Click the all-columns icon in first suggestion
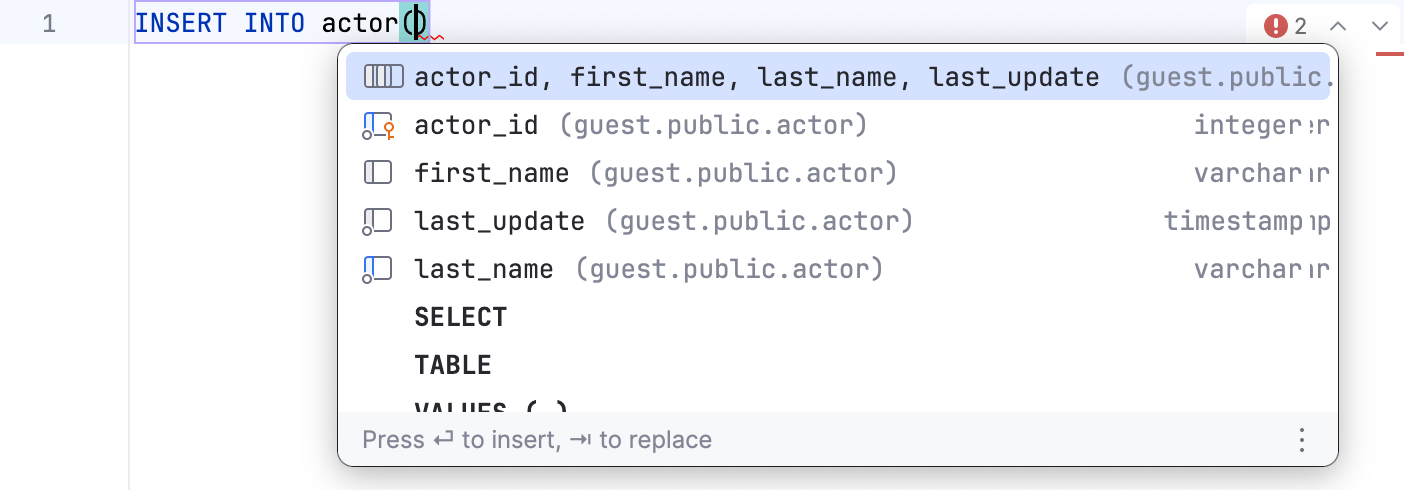The width and height of the screenshot is (1404, 490). click(x=383, y=77)
